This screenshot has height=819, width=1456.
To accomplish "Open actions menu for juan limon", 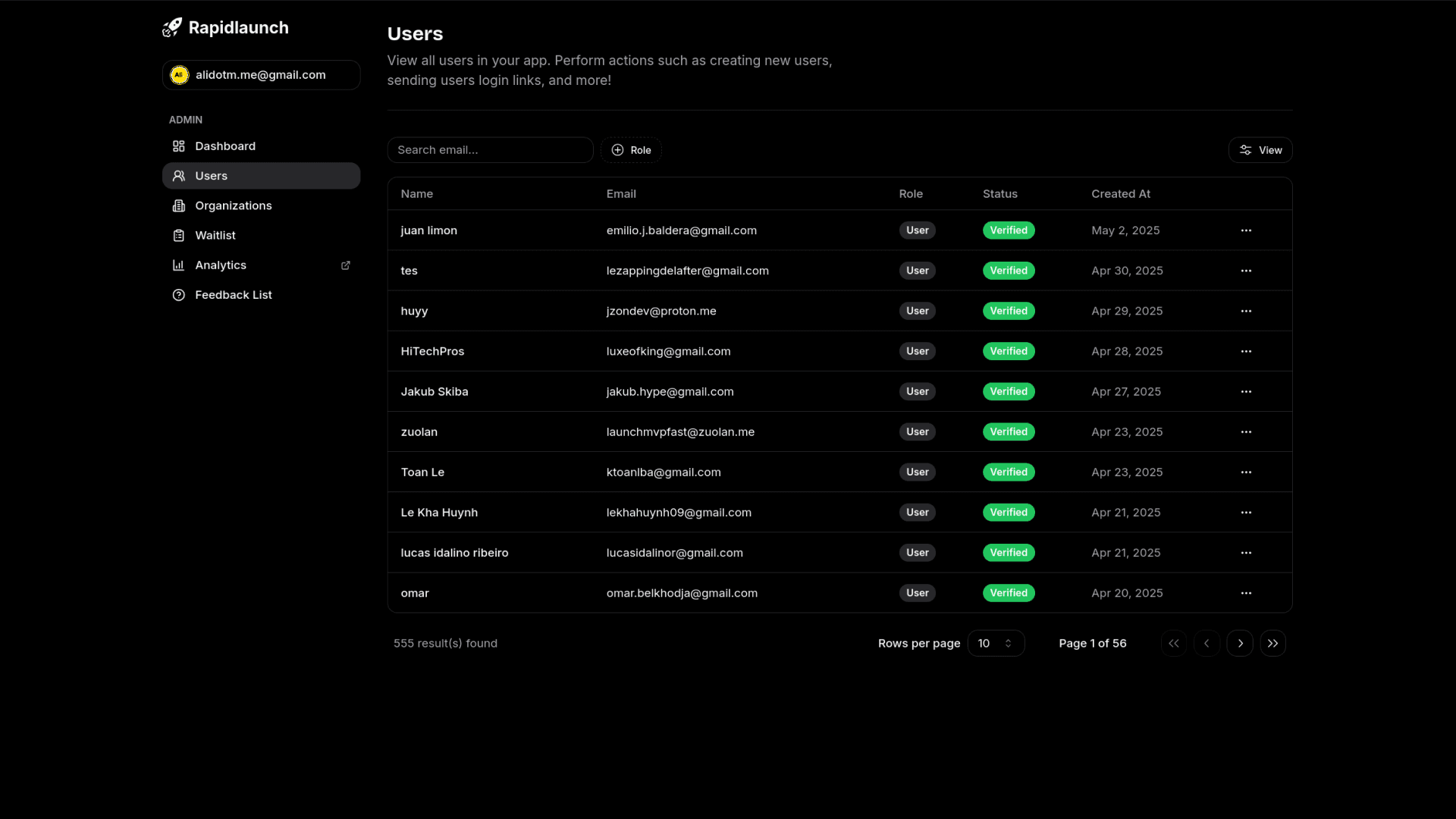I will click(x=1246, y=231).
